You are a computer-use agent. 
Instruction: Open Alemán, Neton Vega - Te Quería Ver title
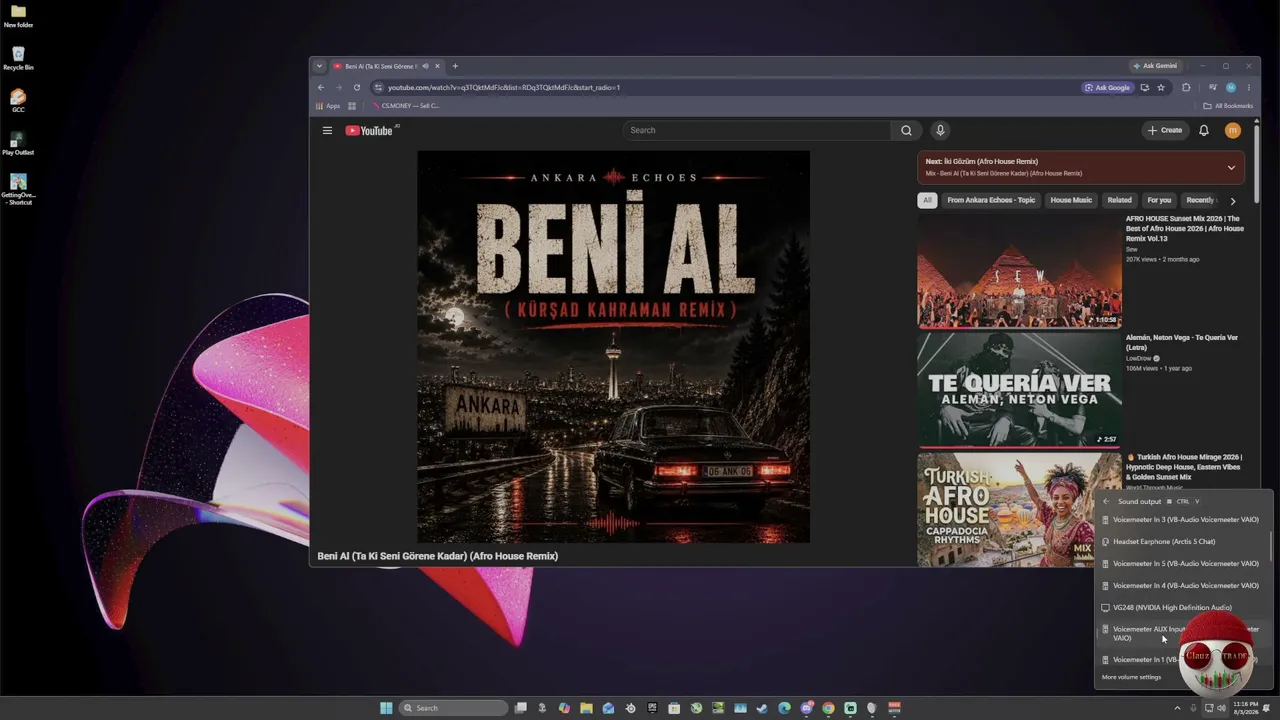1182,342
